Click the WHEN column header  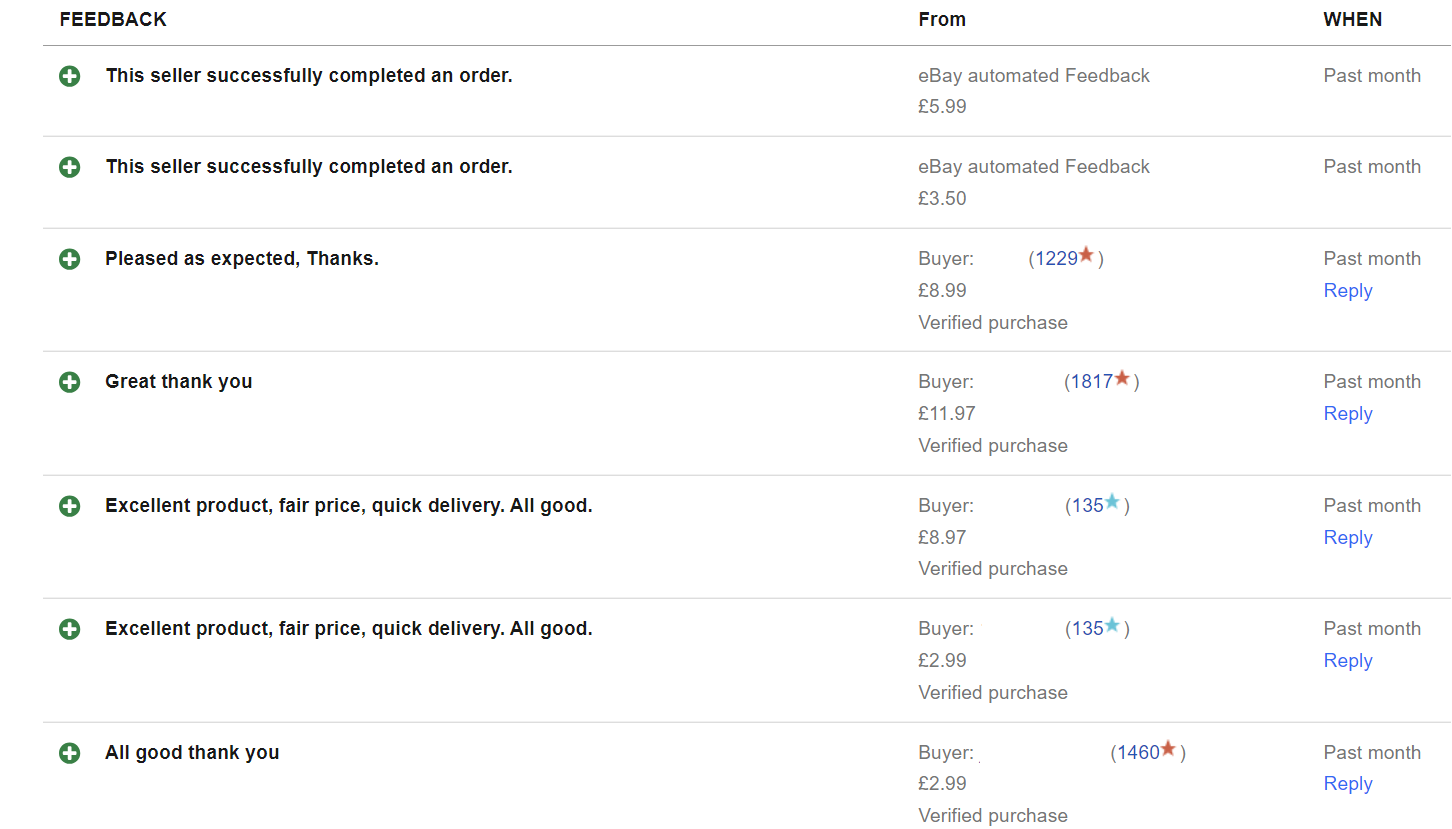tap(1352, 20)
